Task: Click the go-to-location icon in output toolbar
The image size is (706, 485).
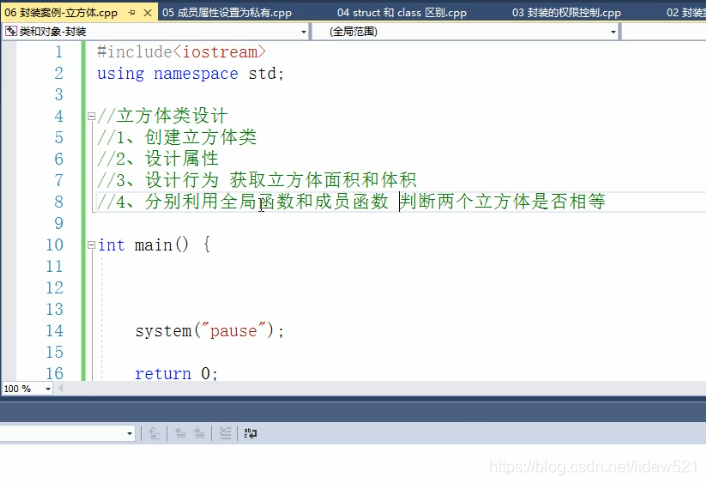Action: tap(154, 433)
